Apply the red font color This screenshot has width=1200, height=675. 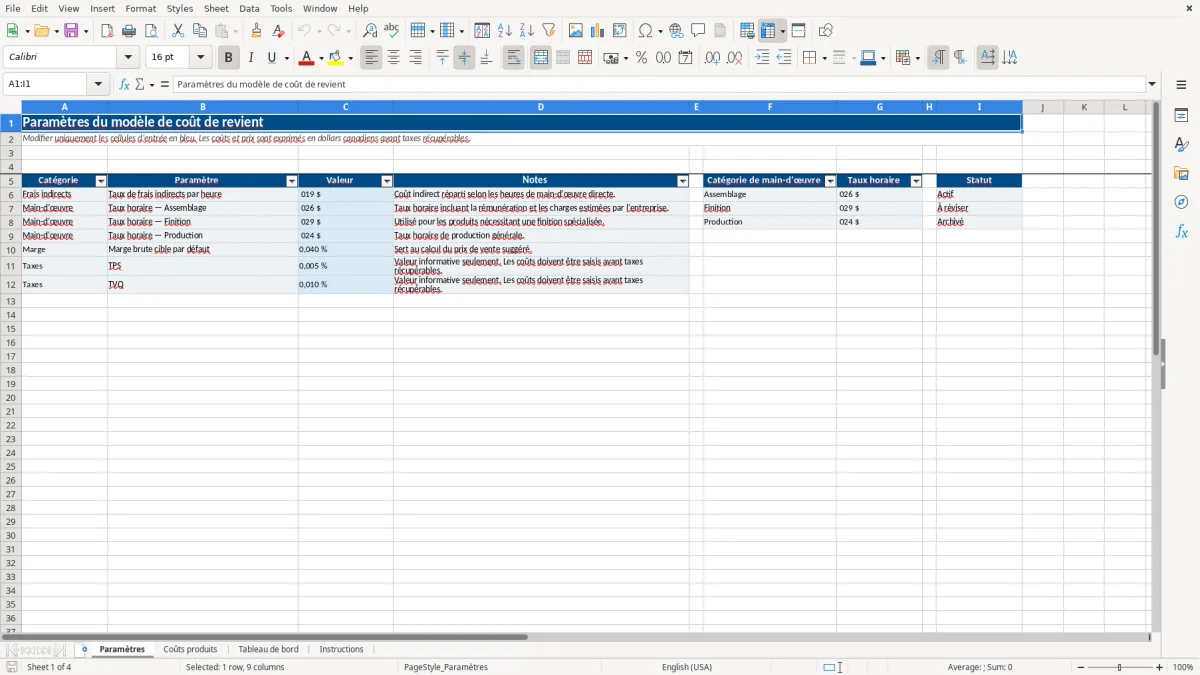click(306, 58)
